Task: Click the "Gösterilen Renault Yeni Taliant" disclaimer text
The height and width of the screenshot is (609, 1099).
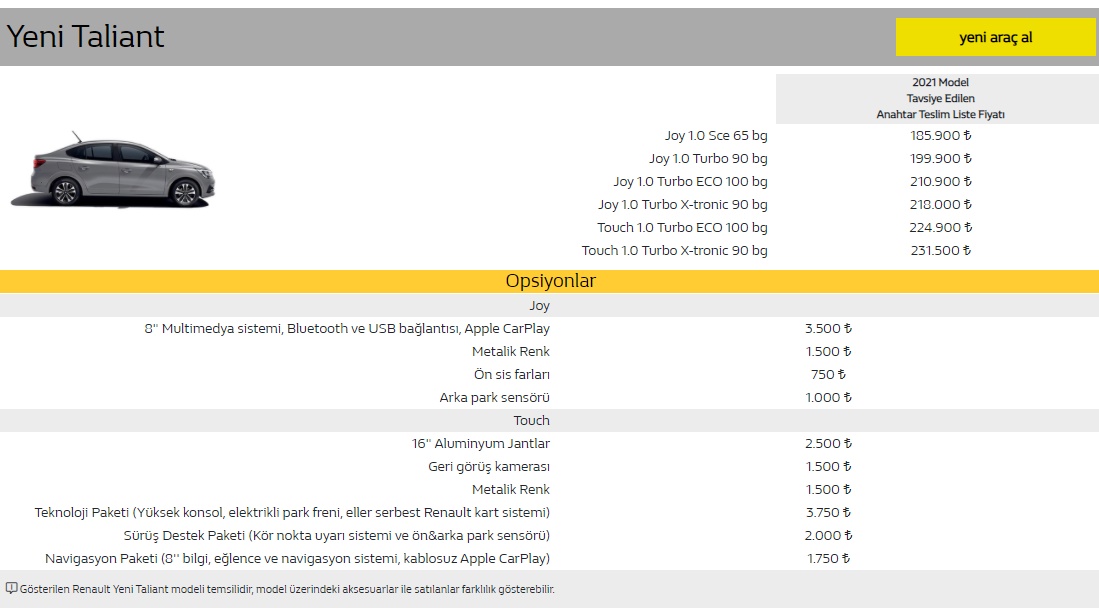Action: pos(287,589)
